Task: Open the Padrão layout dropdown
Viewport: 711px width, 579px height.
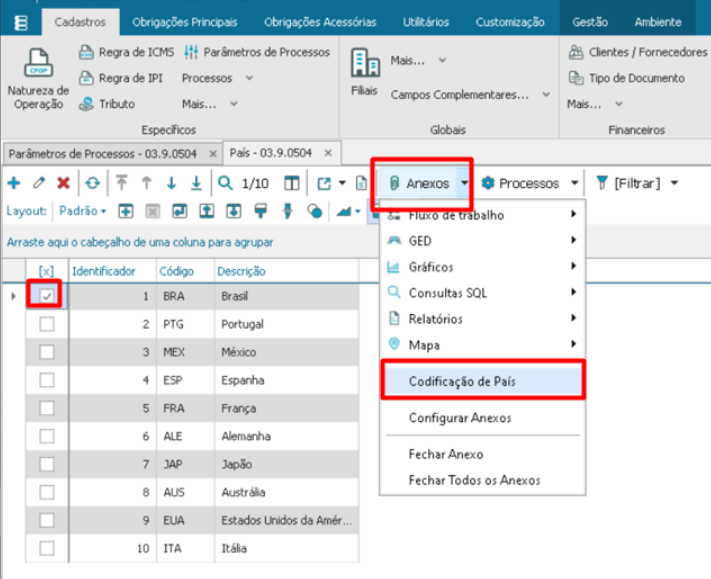Action: (83, 211)
